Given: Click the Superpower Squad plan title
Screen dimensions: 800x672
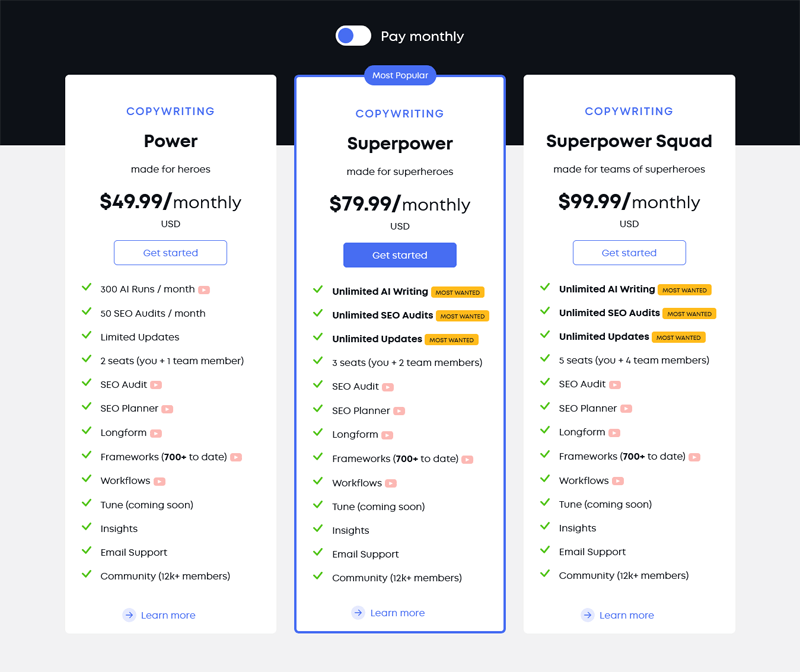Looking at the screenshot, I should coord(629,141).
